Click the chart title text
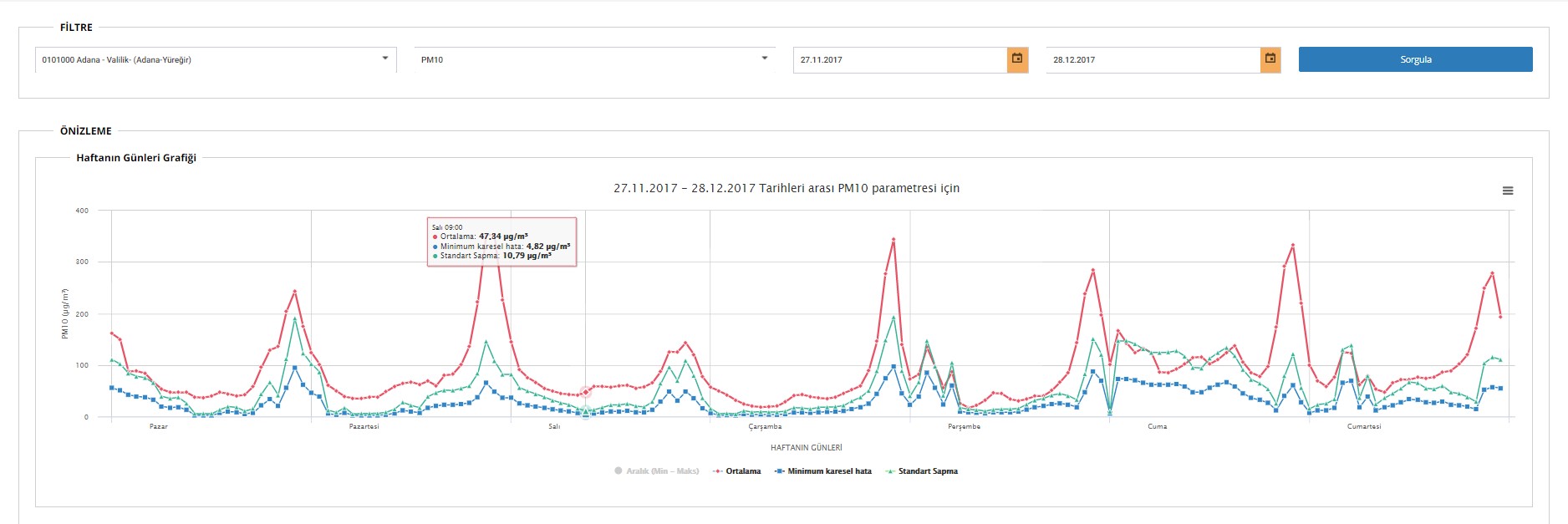The image size is (1568, 524). click(x=786, y=188)
